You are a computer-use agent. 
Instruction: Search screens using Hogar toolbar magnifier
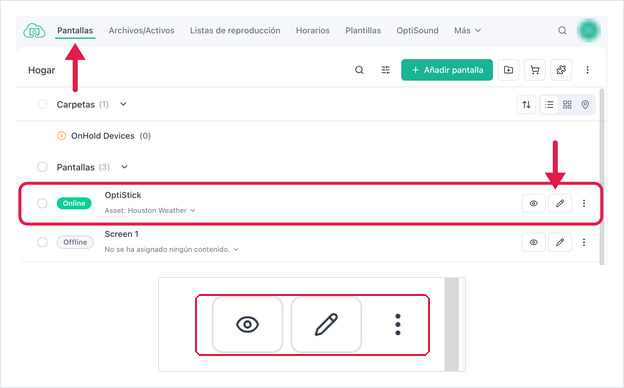(x=359, y=70)
